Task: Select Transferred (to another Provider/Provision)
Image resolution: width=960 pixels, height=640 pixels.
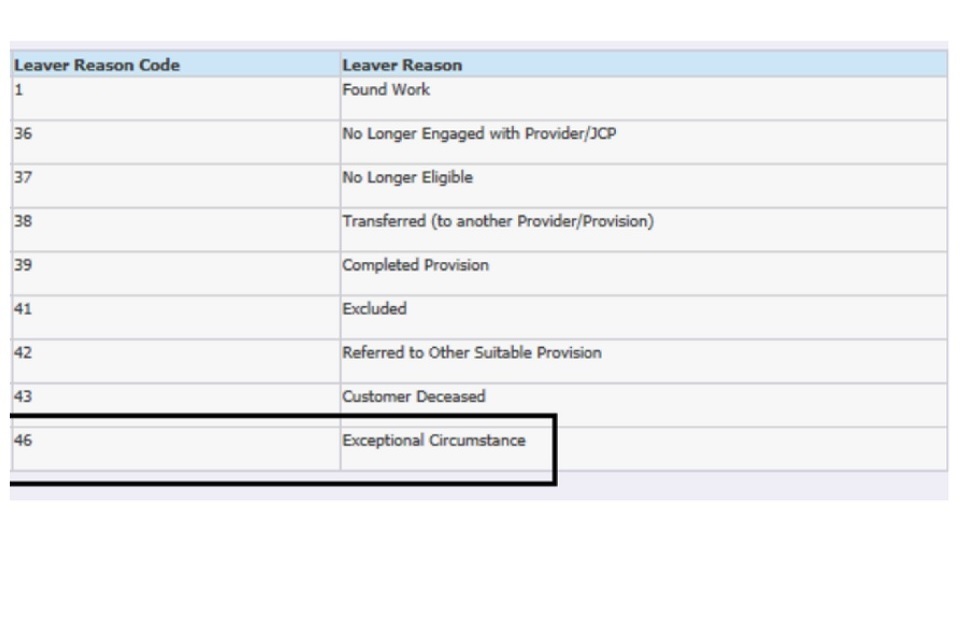Action: 498,222
